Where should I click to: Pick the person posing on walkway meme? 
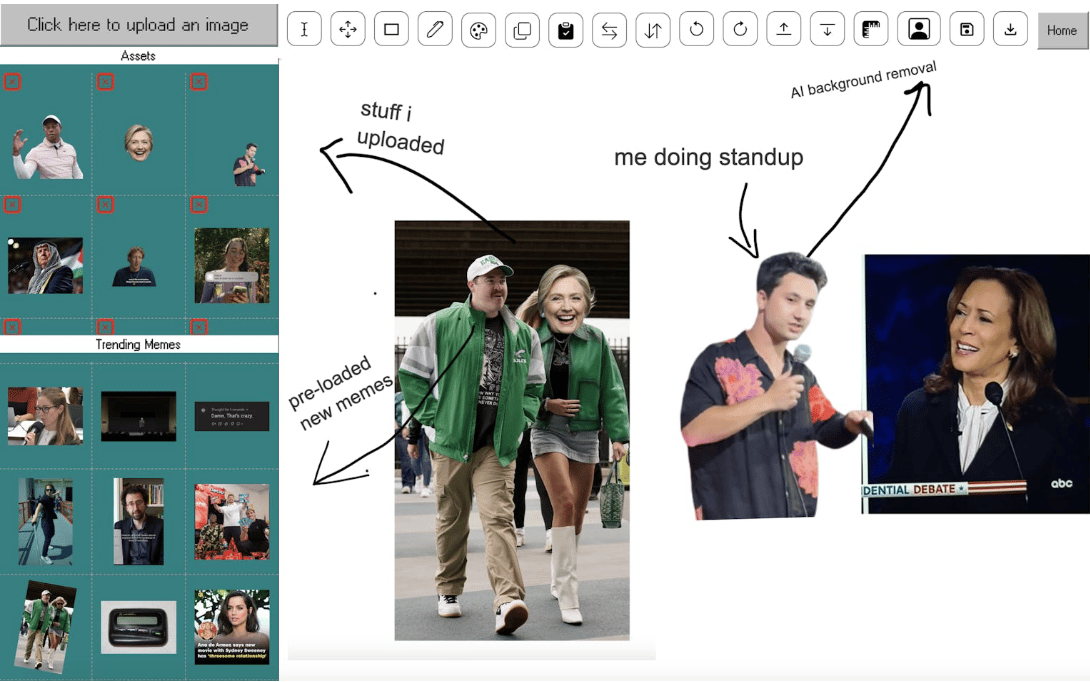45,521
